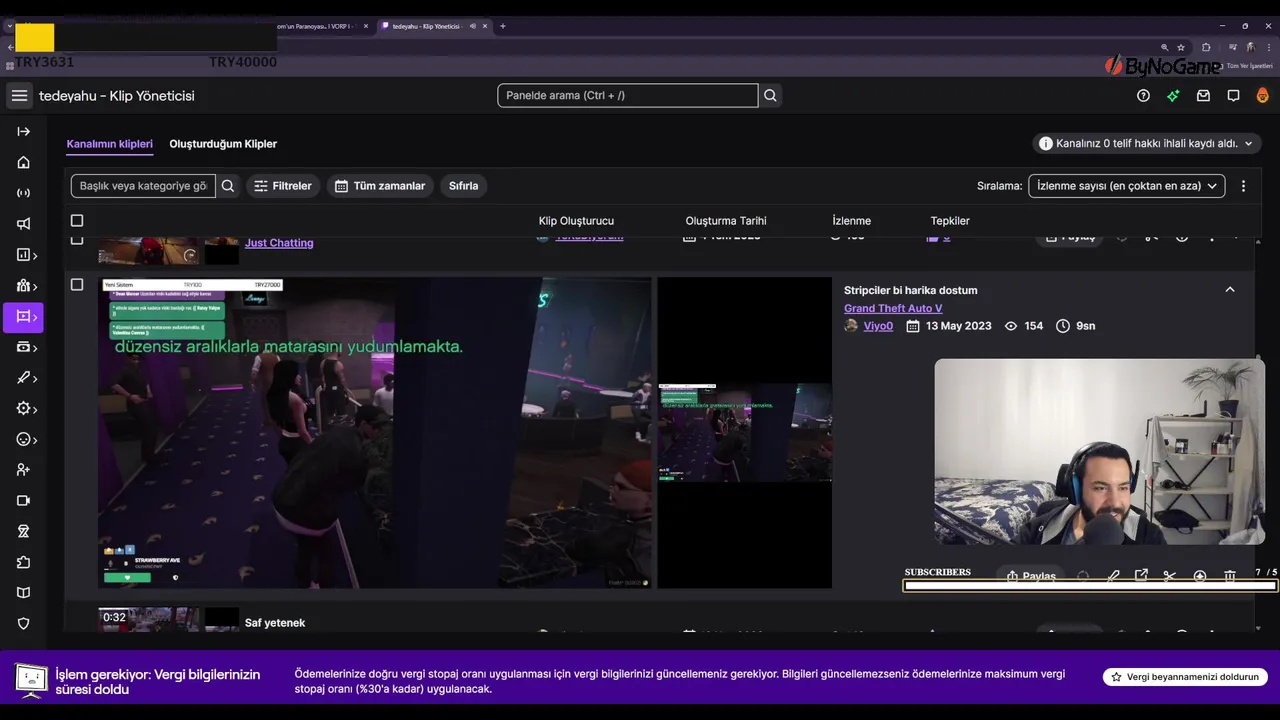Image resolution: width=1280 pixels, height=720 pixels.
Task: Select the tedeyahu Klip Yöneticisi browser tab
Action: click(x=432, y=26)
